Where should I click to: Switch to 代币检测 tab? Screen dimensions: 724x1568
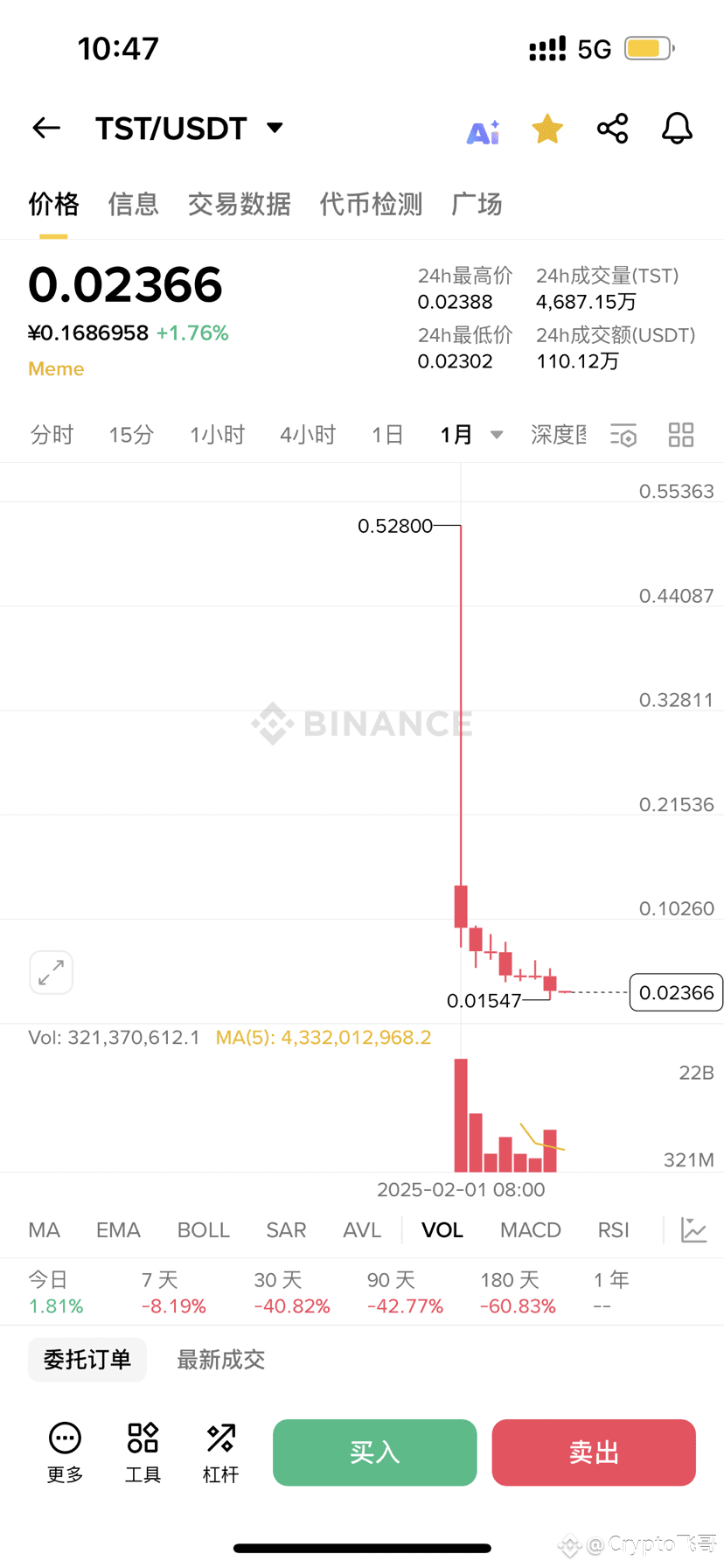pos(371,205)
